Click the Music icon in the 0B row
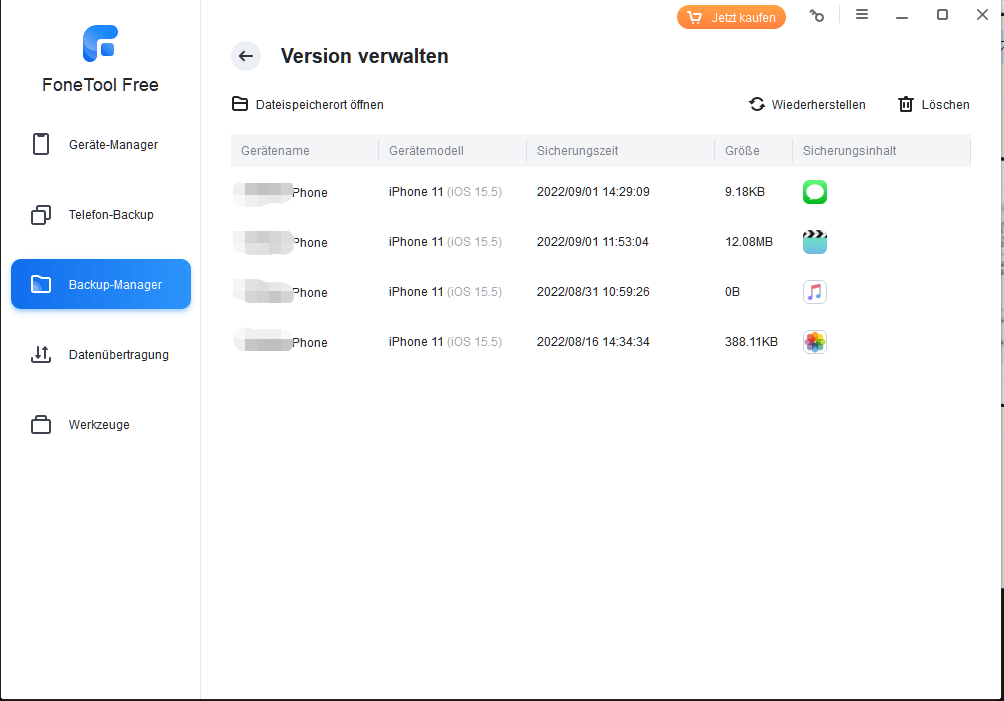This screenshot has height=701, width=1004. coord(814,292)
